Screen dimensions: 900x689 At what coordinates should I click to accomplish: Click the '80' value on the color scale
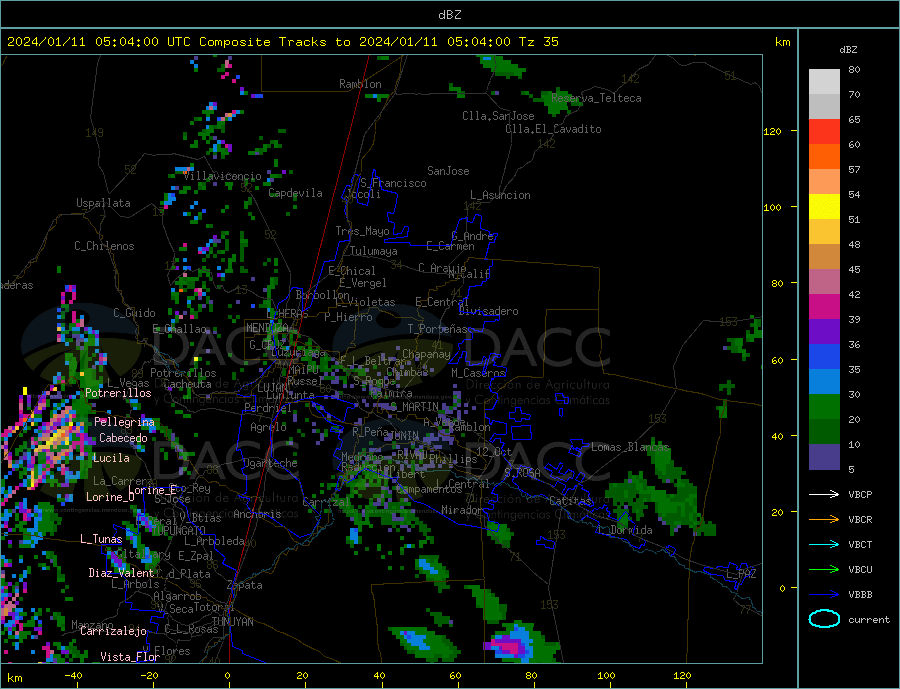pyautogui.click(x=854, y=69)
